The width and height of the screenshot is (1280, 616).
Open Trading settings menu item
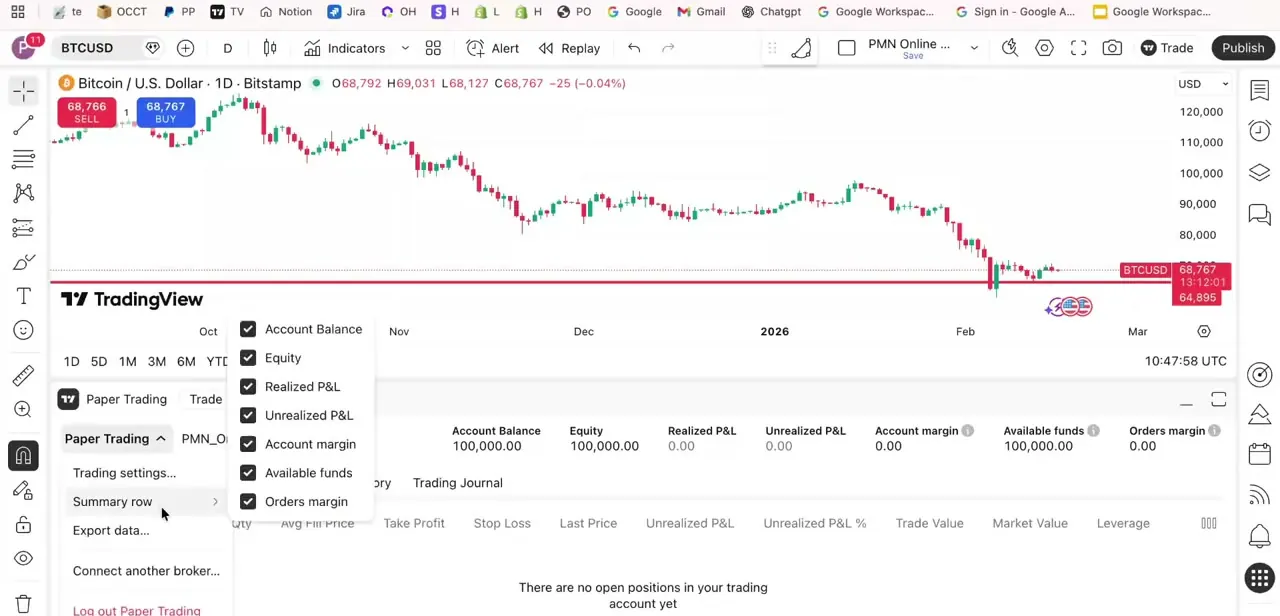[124, 473]
